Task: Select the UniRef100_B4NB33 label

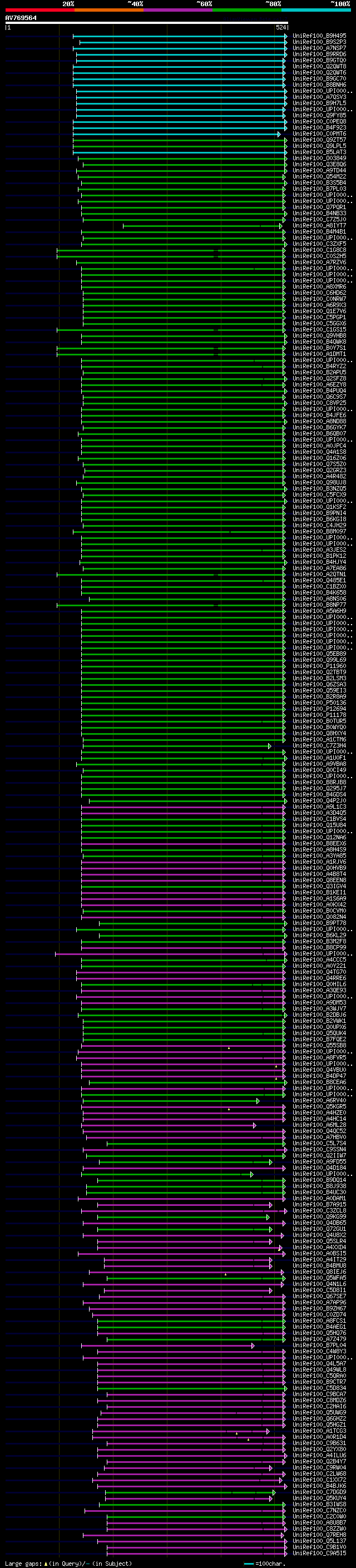Action: tap(319, 213)
